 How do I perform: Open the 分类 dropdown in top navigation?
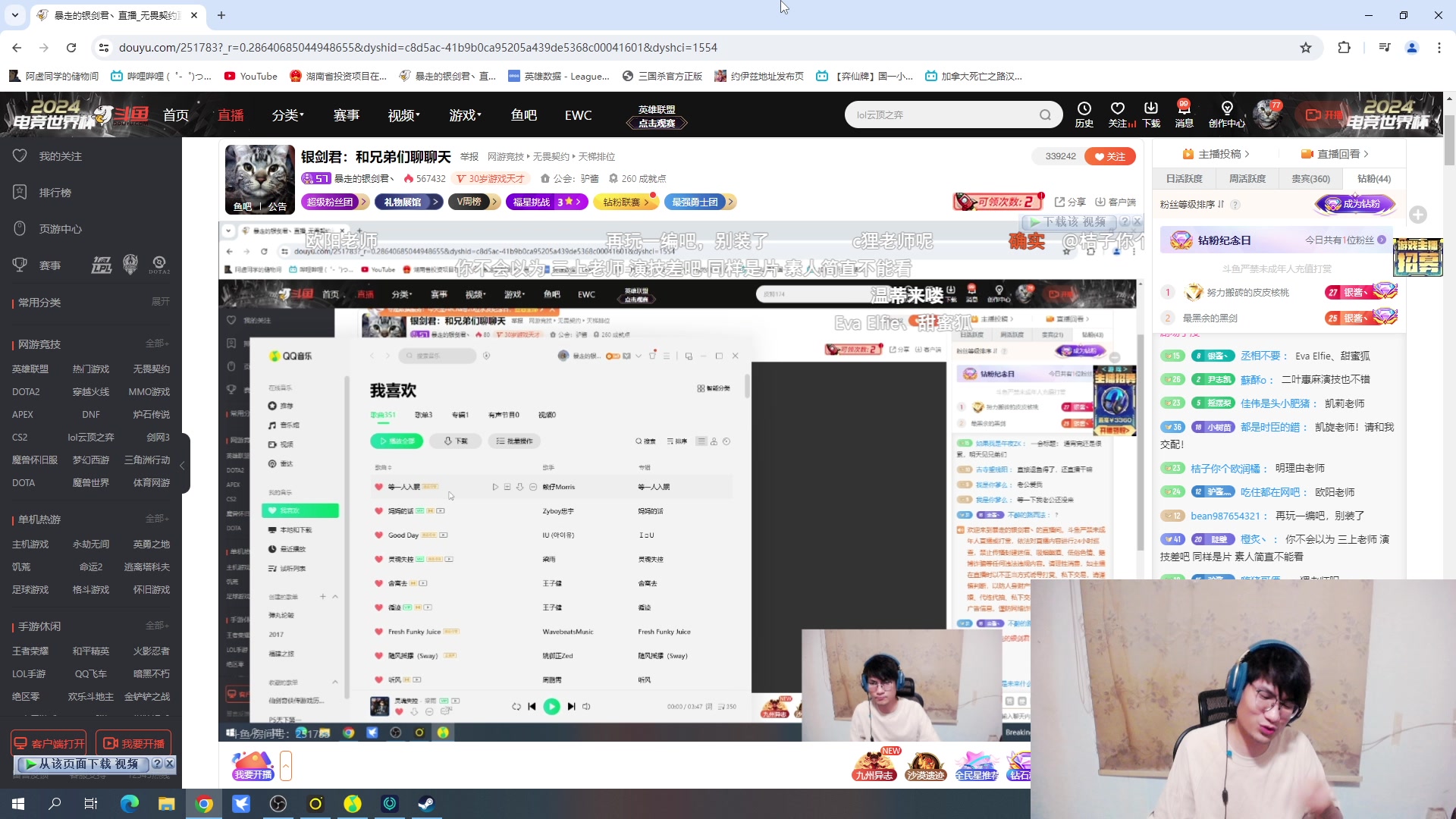(287, 115)
